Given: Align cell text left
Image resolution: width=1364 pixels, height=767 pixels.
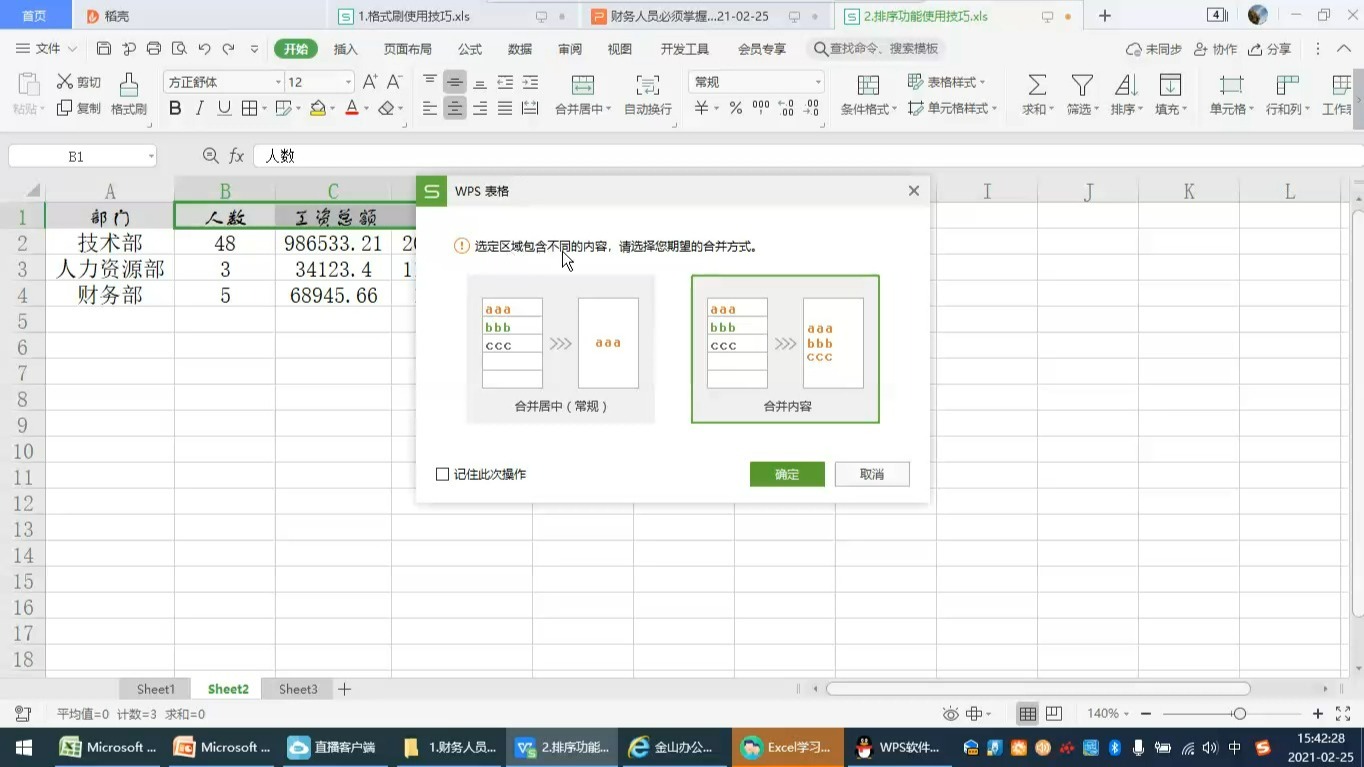Looking at the screenshot, I should [x=430, y=108].
